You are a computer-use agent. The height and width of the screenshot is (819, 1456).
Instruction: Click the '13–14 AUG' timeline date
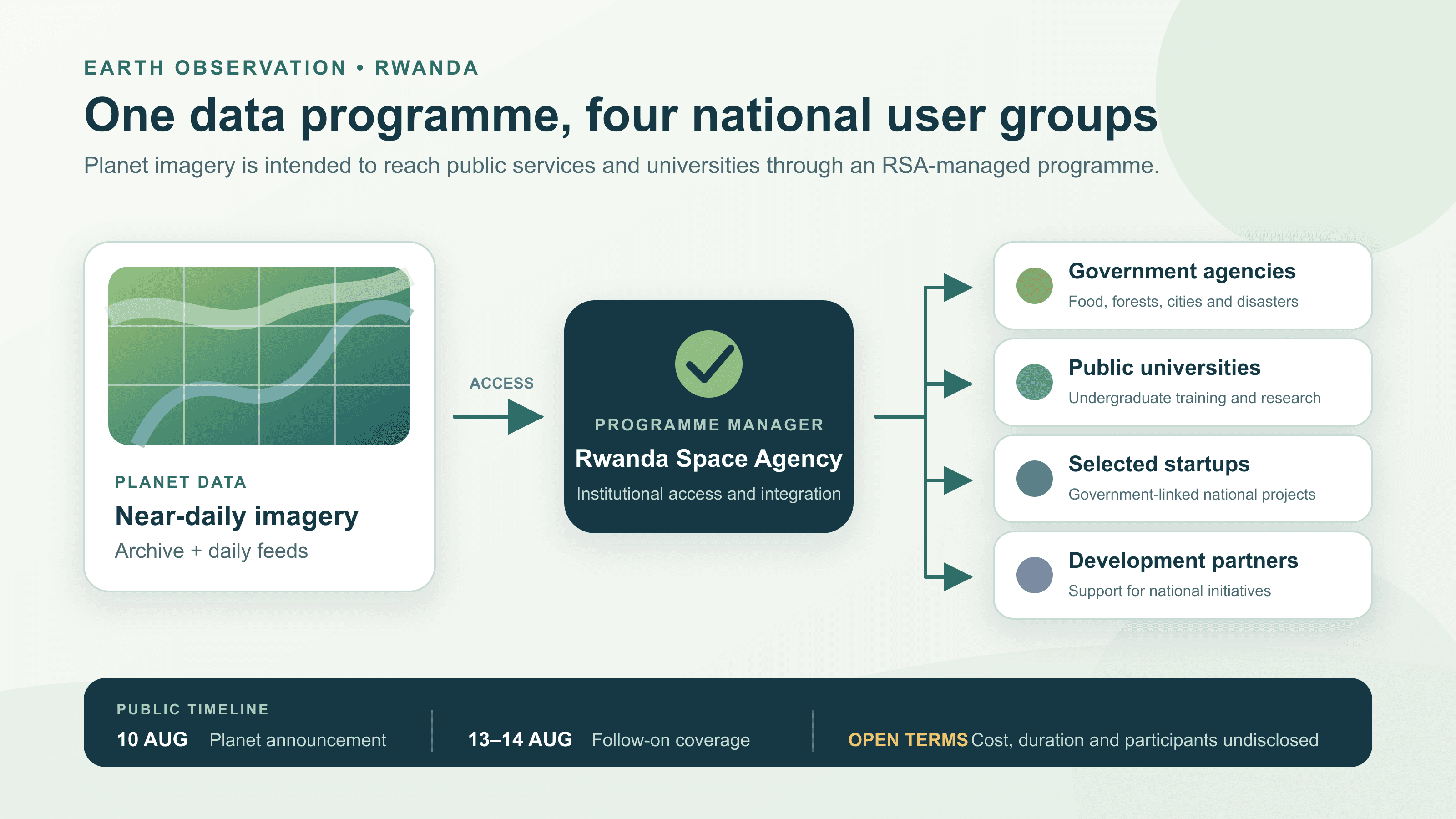pyautogui.click(x=520, y=739)
